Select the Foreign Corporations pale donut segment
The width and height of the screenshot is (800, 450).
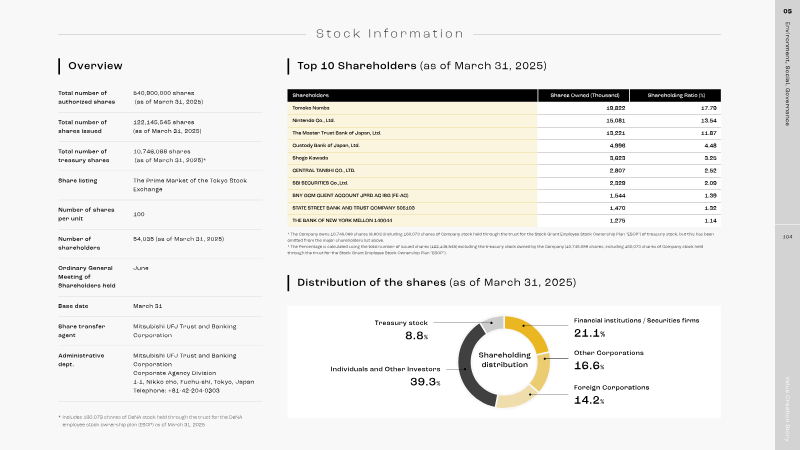518,398
